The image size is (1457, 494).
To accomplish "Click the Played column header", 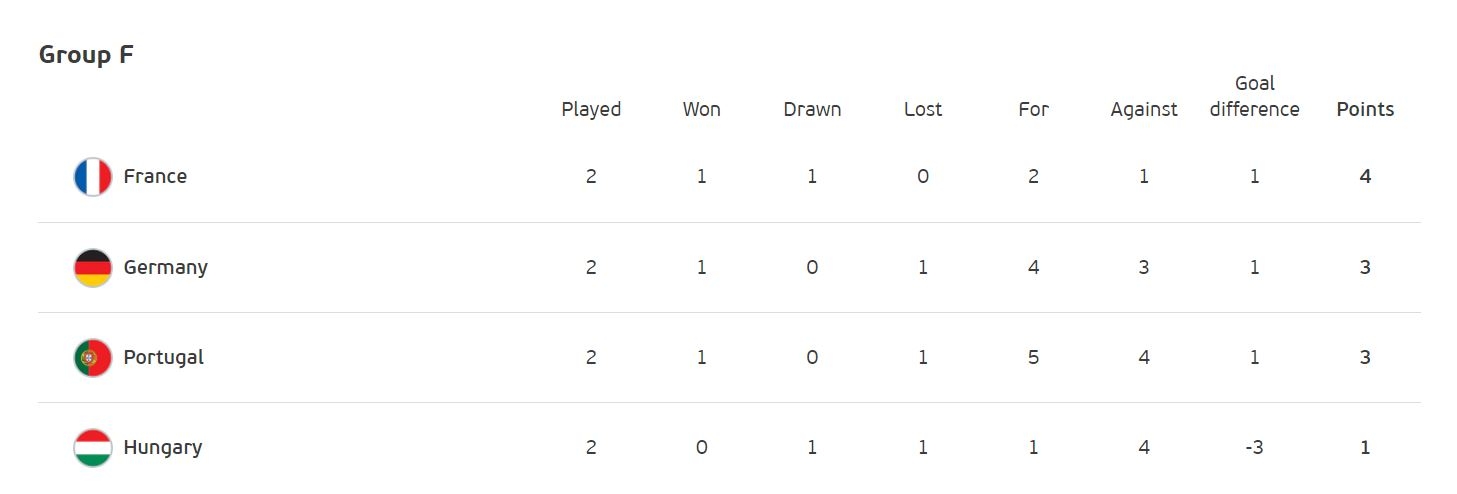I will tap(591, 109).
